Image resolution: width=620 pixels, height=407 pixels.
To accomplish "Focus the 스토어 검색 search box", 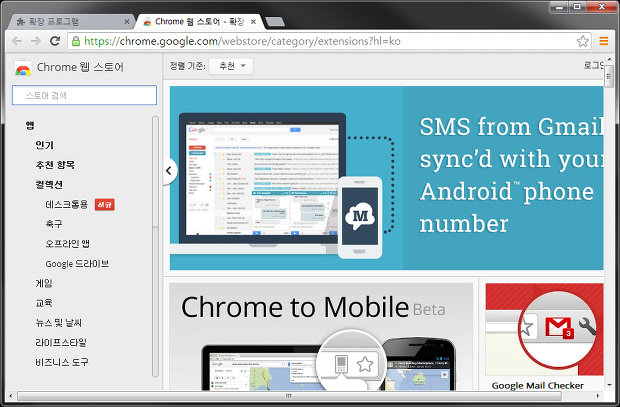I will tap(84, 95).
